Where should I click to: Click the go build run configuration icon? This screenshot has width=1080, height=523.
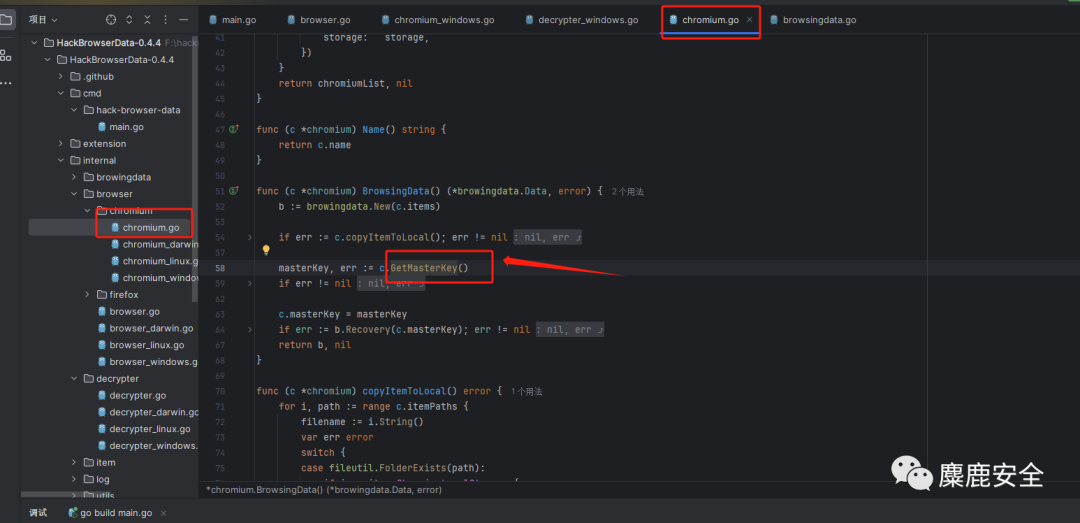tap(72, 513)
